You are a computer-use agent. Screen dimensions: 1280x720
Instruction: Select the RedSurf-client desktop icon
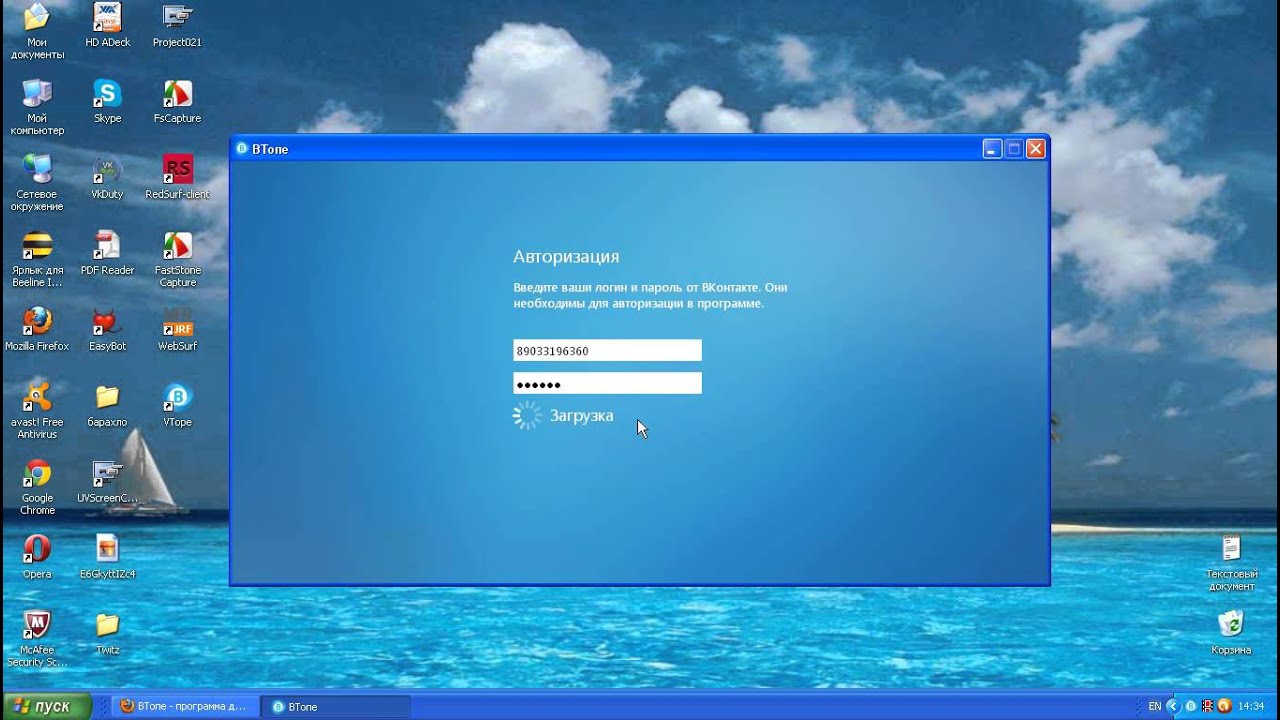coord(177,177)
